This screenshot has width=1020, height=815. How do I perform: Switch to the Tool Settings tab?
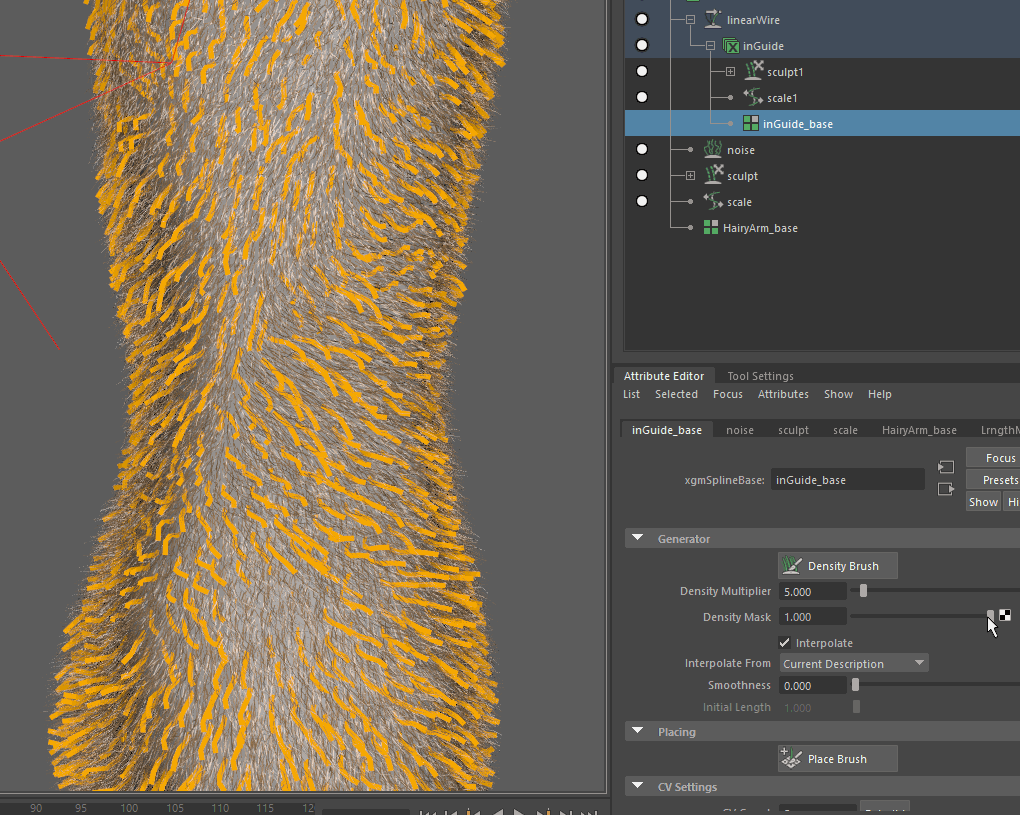pos(759,375)
